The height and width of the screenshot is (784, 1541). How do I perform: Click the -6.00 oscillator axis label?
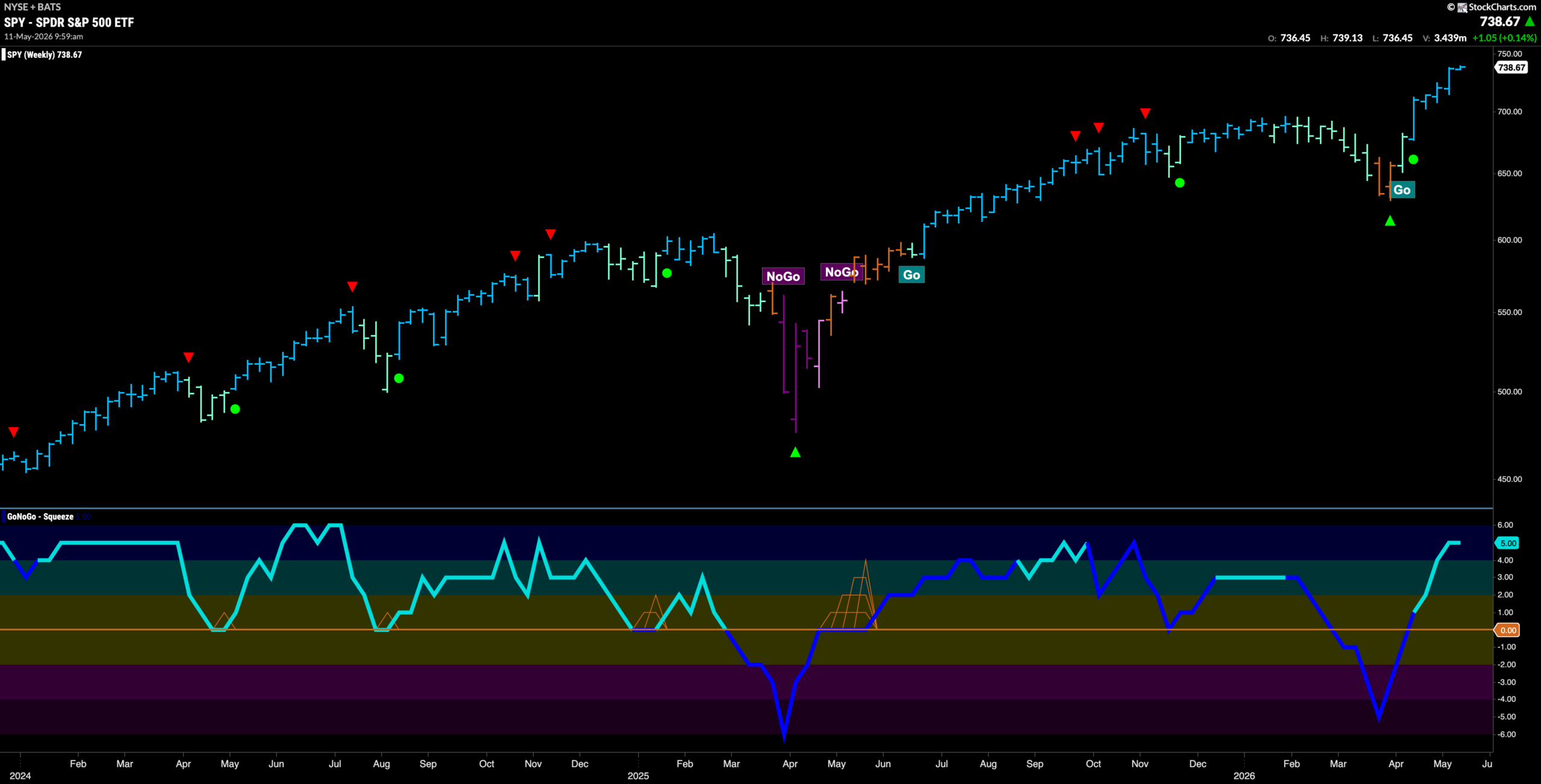click(x=1507, y=735)
